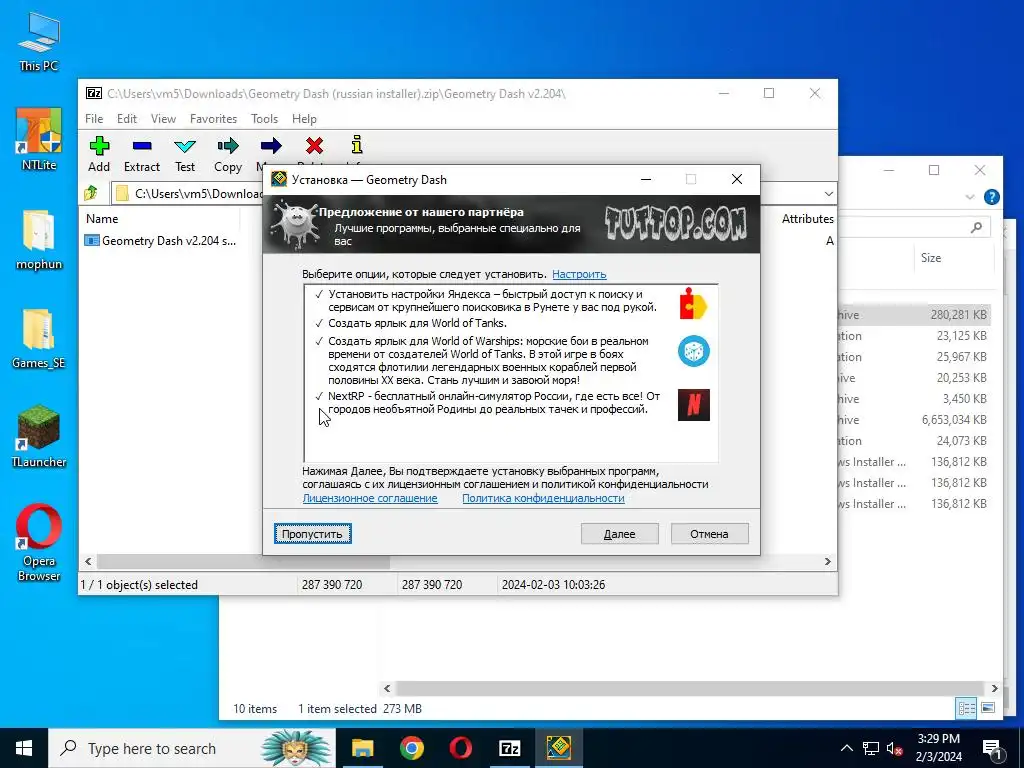Open the Favorites menu in 7-Zip
The width and height of the screenshot is (1024, 768).
214,118
